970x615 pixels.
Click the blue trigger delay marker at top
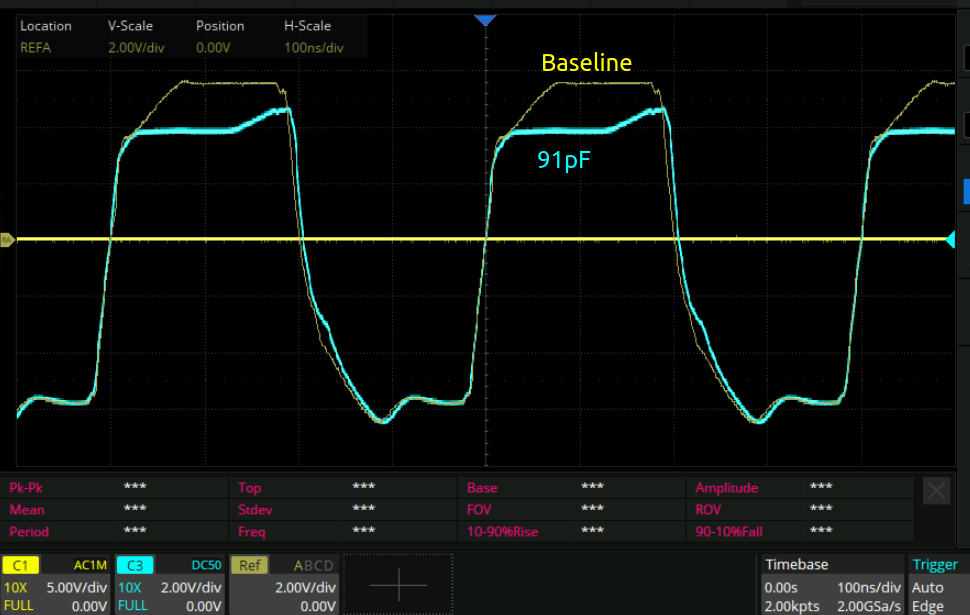click(485, 20)
